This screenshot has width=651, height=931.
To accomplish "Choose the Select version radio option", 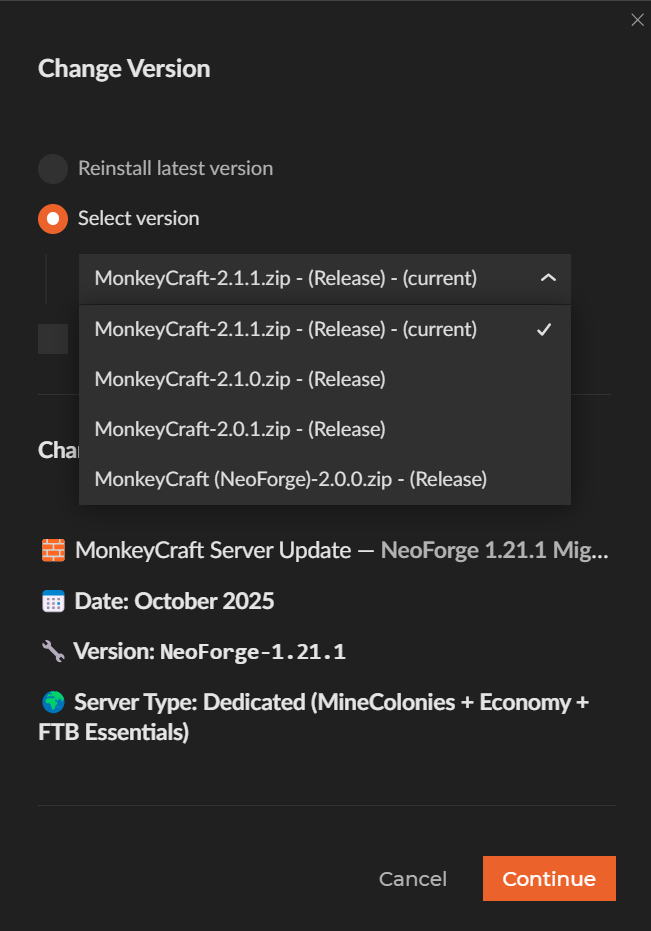I will 52,218.
